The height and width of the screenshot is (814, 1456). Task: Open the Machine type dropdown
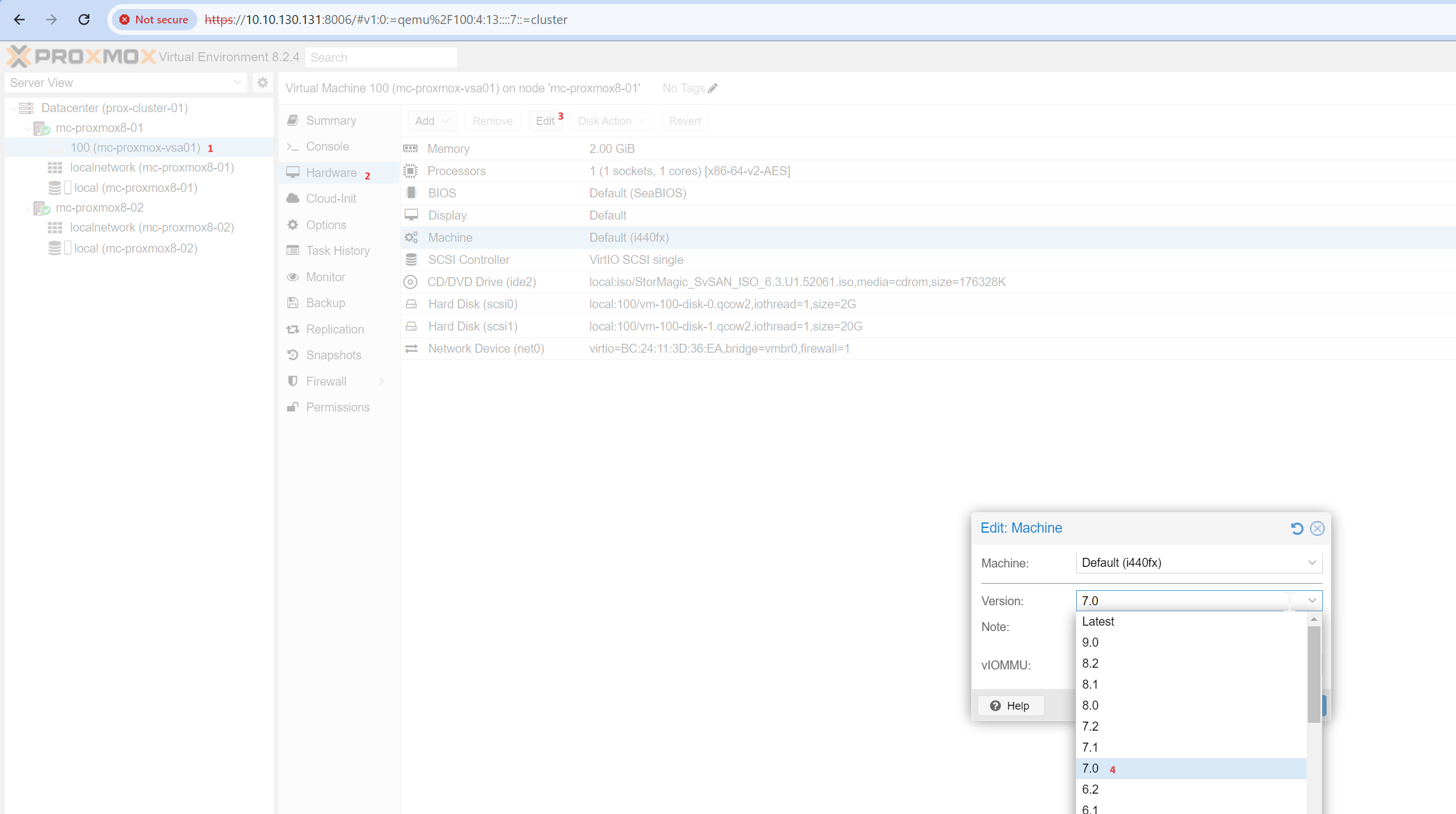click(1199, 563)
